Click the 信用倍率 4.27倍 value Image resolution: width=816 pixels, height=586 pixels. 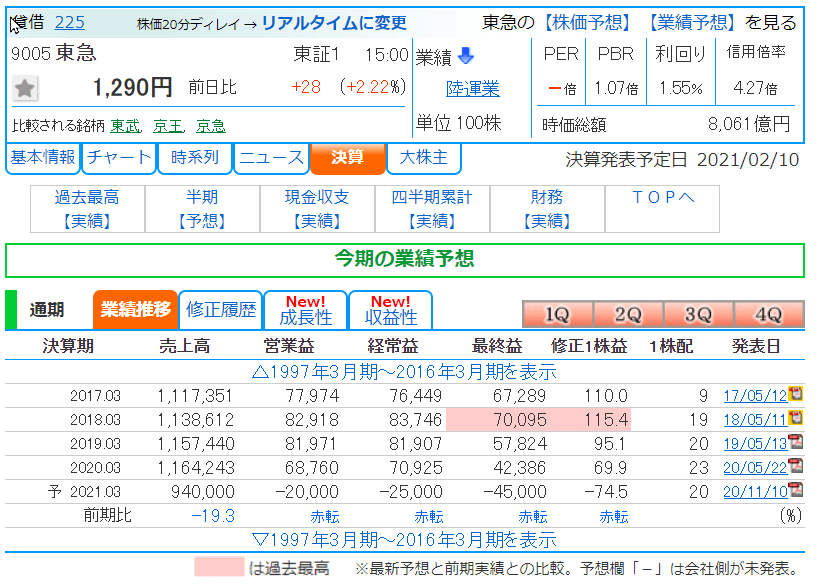(x=755, y=88)
